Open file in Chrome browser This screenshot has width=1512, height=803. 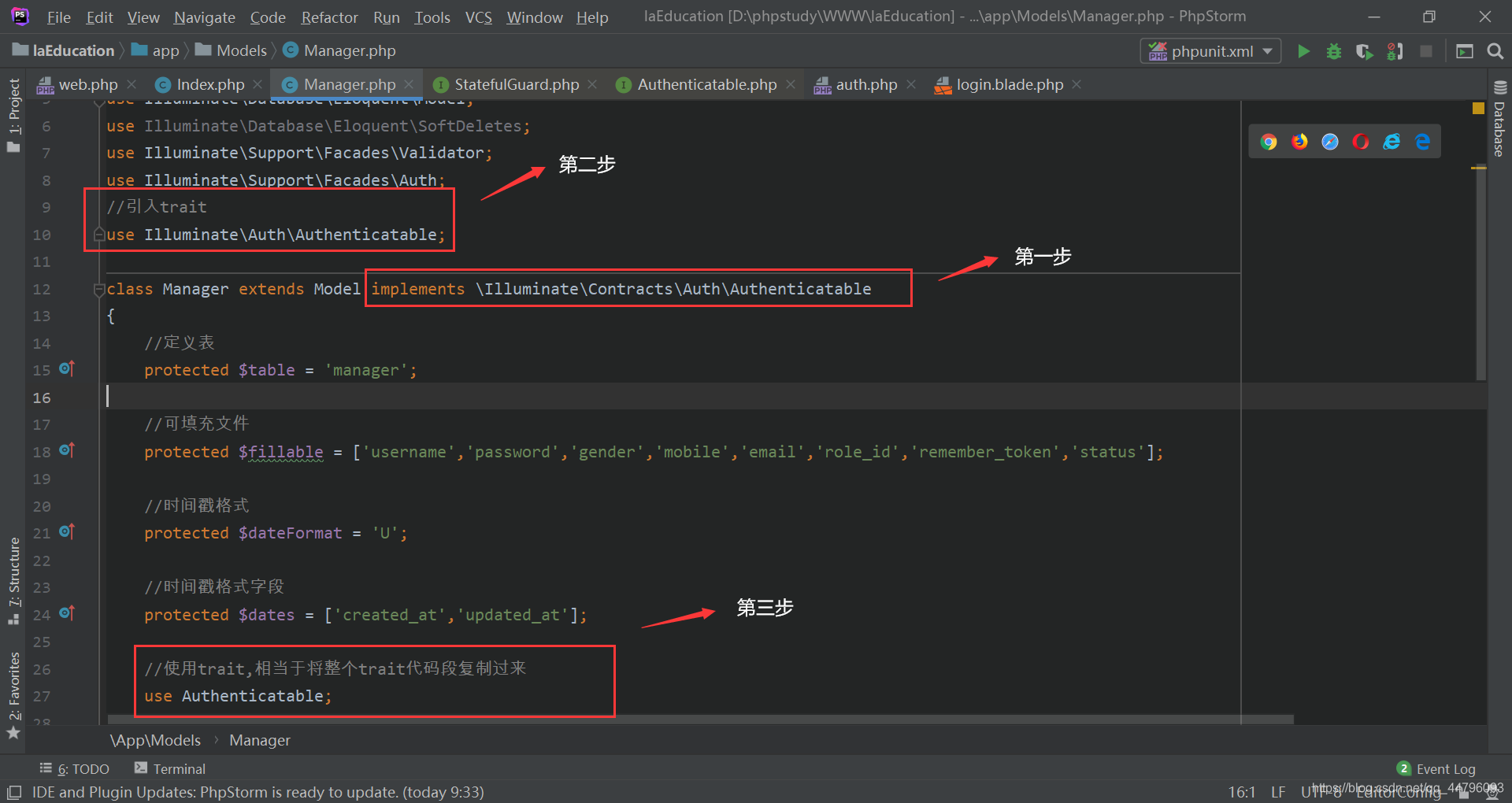1269,141
